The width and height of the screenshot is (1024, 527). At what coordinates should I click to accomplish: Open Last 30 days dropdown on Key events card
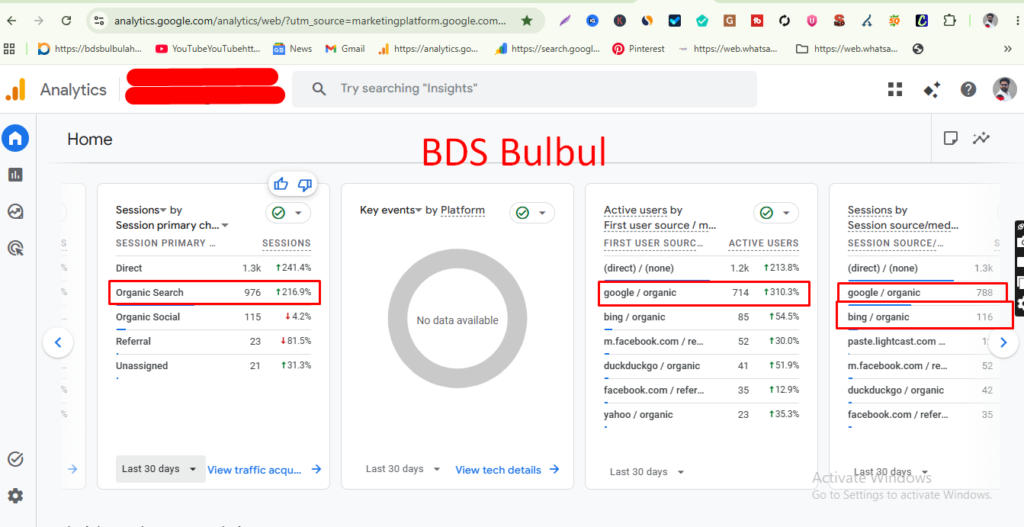(x=404, y=469)
